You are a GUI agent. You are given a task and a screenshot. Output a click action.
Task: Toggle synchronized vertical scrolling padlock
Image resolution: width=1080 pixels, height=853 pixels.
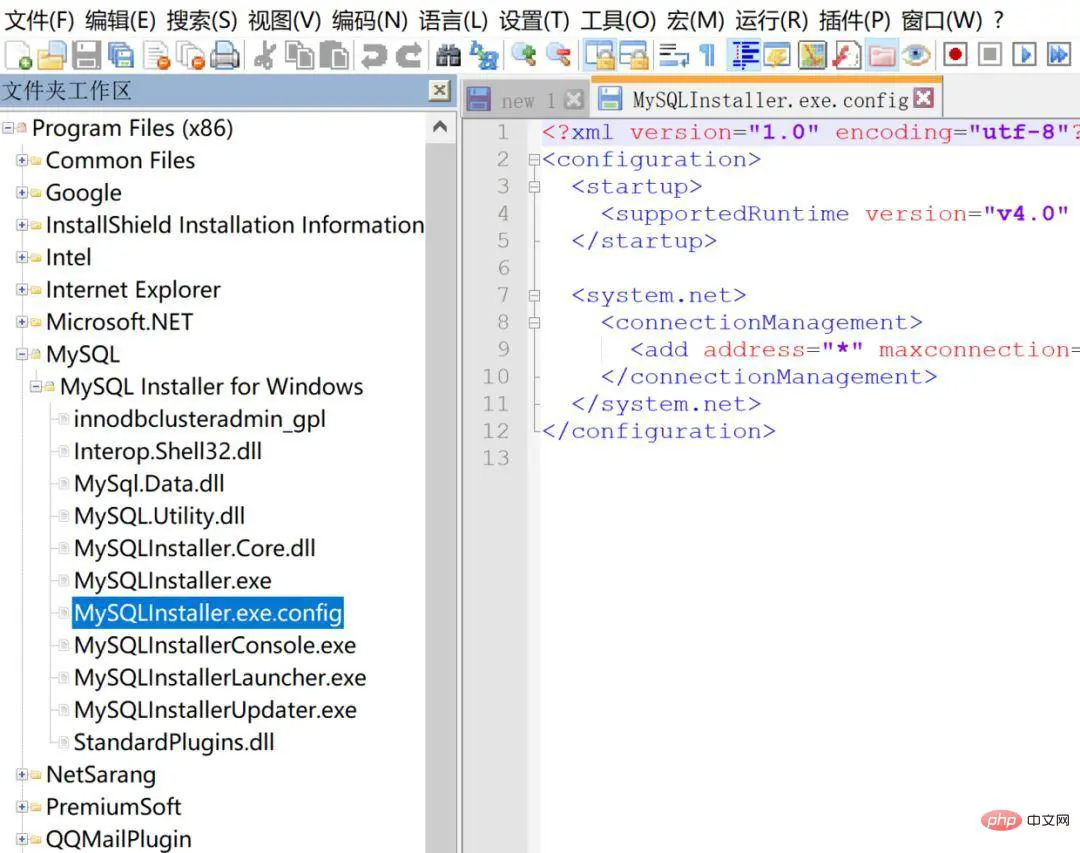pyautogui.click(x=600, y=56)
